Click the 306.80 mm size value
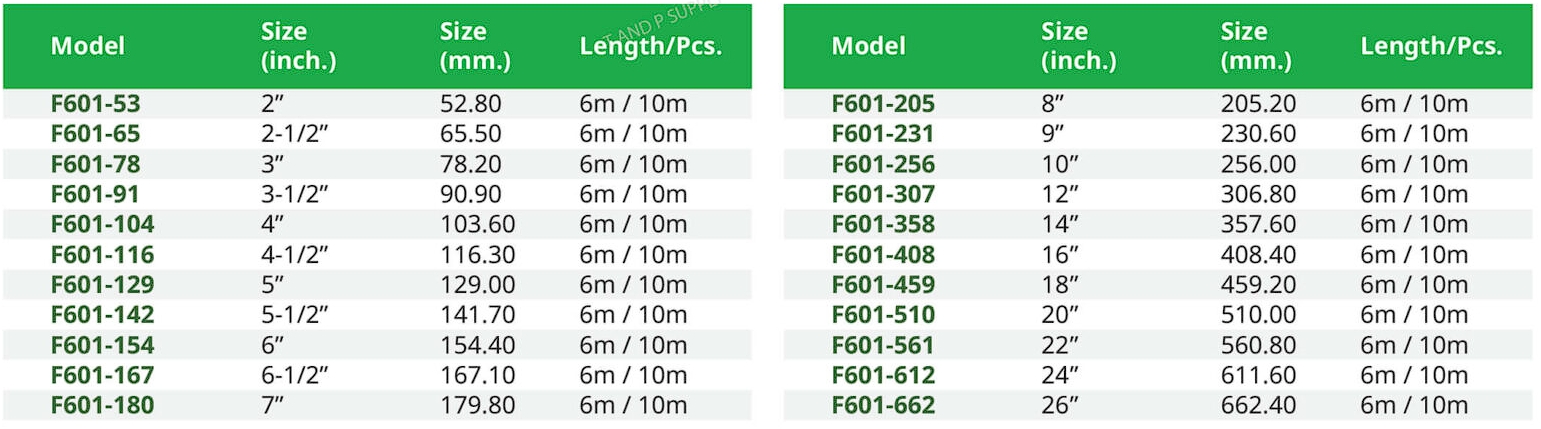Image resolution: width=1541 pixels, height=429 pixels. click(1258, 194)
